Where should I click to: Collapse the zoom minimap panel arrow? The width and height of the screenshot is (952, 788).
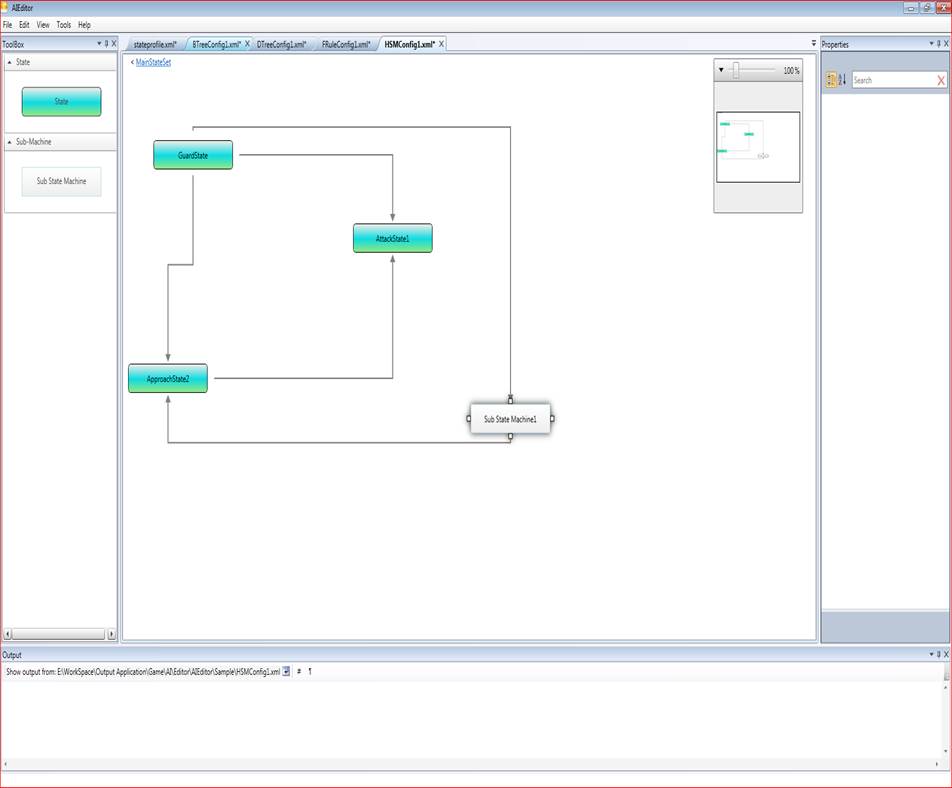click(721, 71)
